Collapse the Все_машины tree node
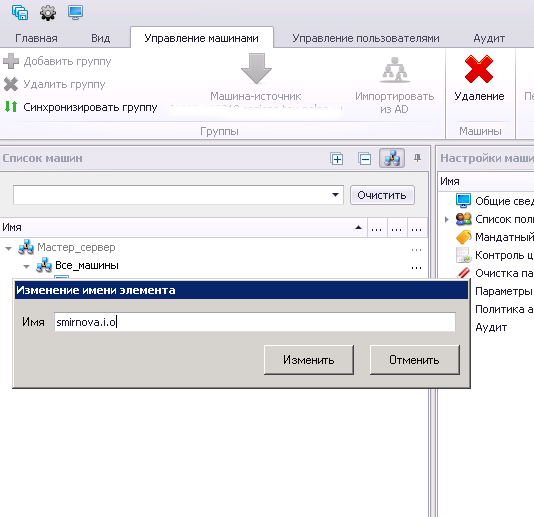Viewport: 534px width, 517px height. (27, 266)
